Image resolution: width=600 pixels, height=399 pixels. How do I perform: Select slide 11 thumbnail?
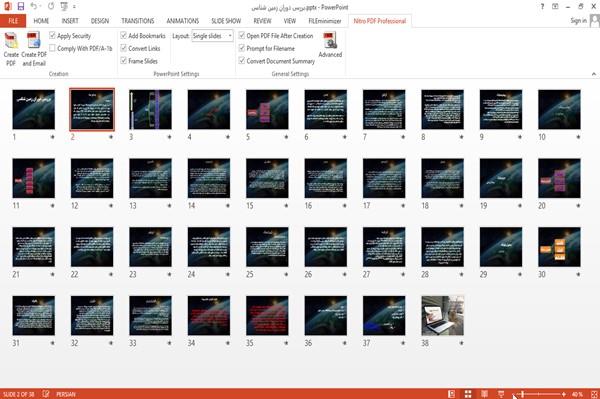coord(34,178)
